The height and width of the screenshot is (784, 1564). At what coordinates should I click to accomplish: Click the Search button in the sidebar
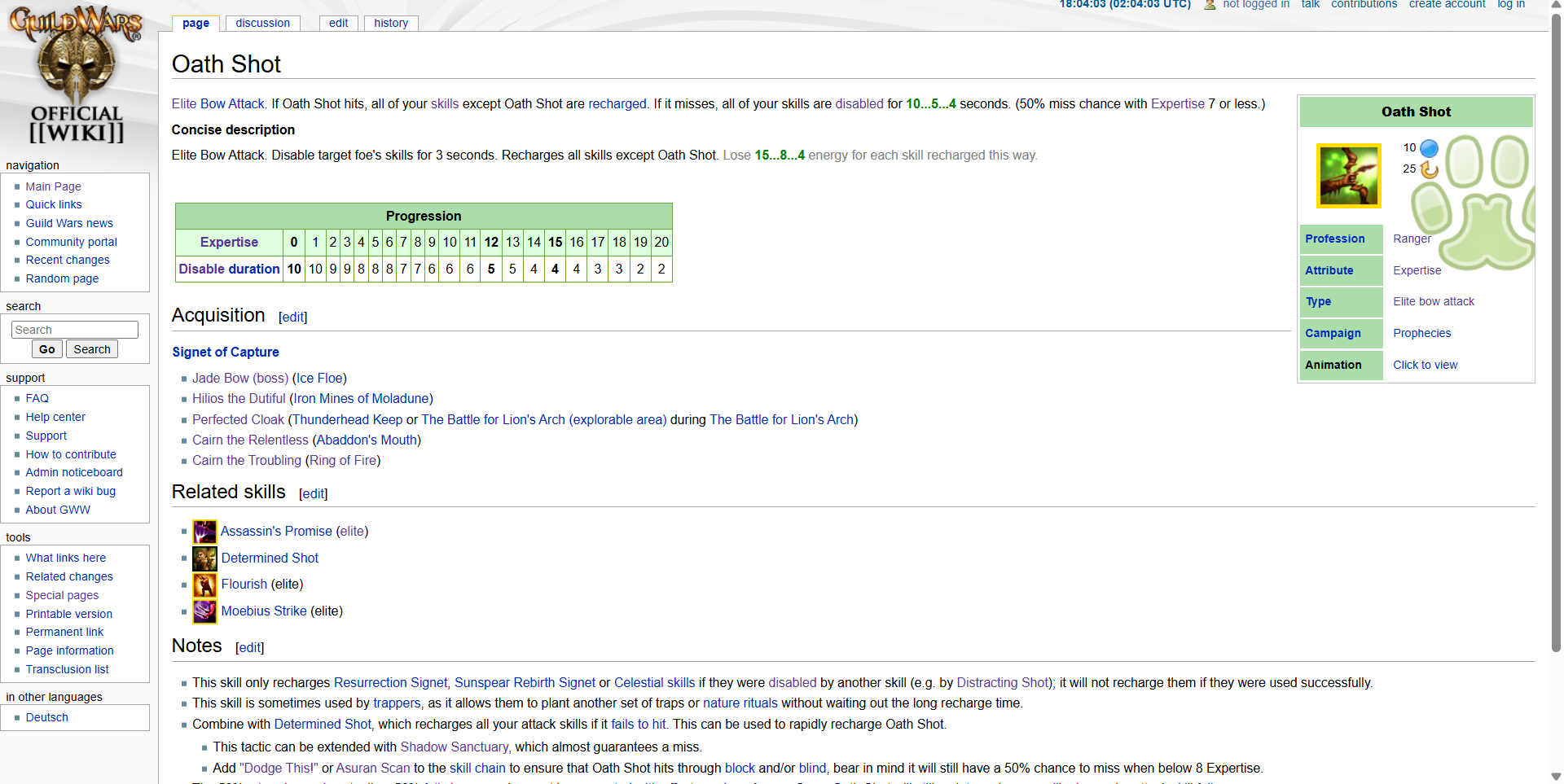point(92,349)
